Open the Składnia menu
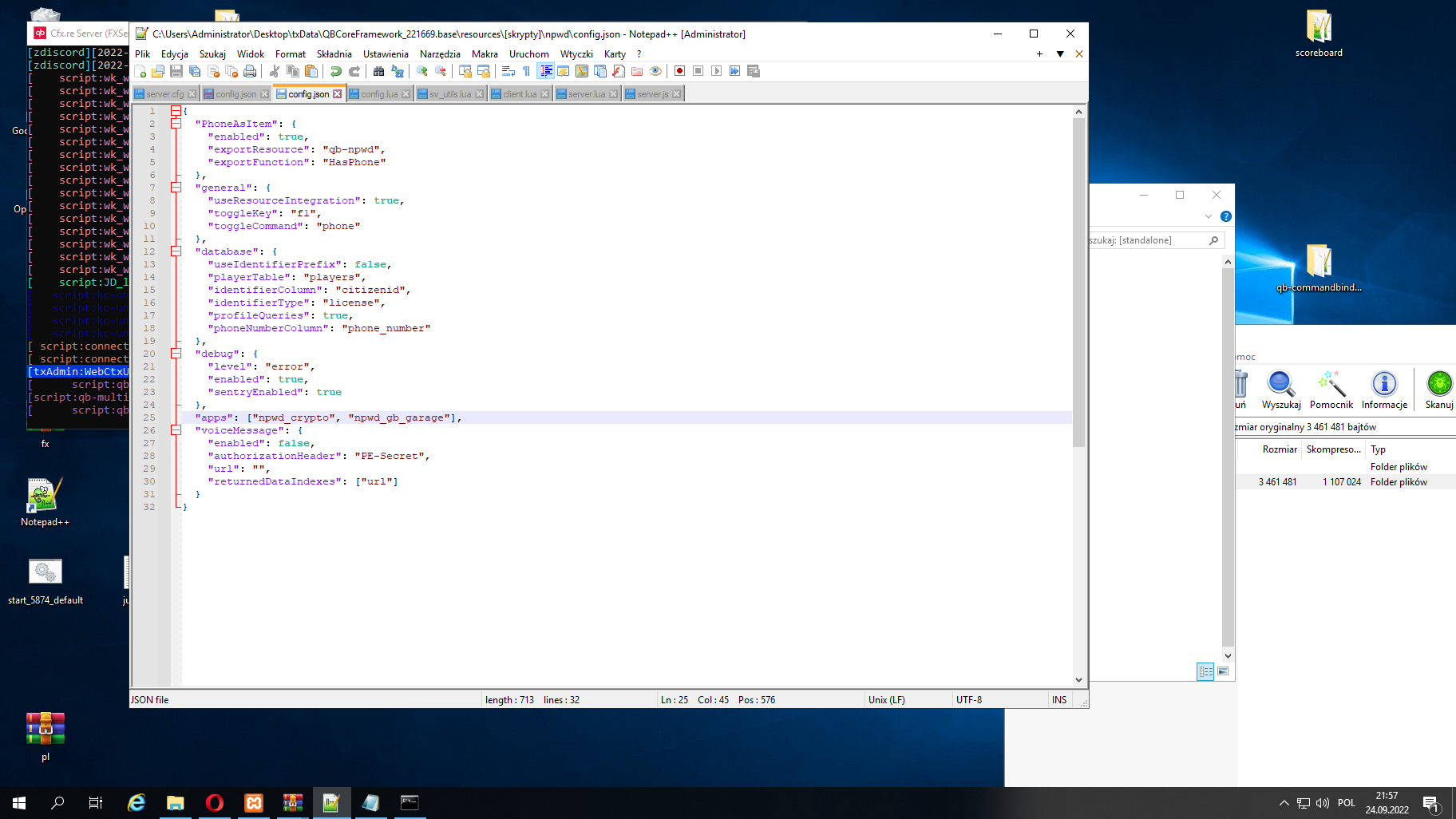 point(334,53)
